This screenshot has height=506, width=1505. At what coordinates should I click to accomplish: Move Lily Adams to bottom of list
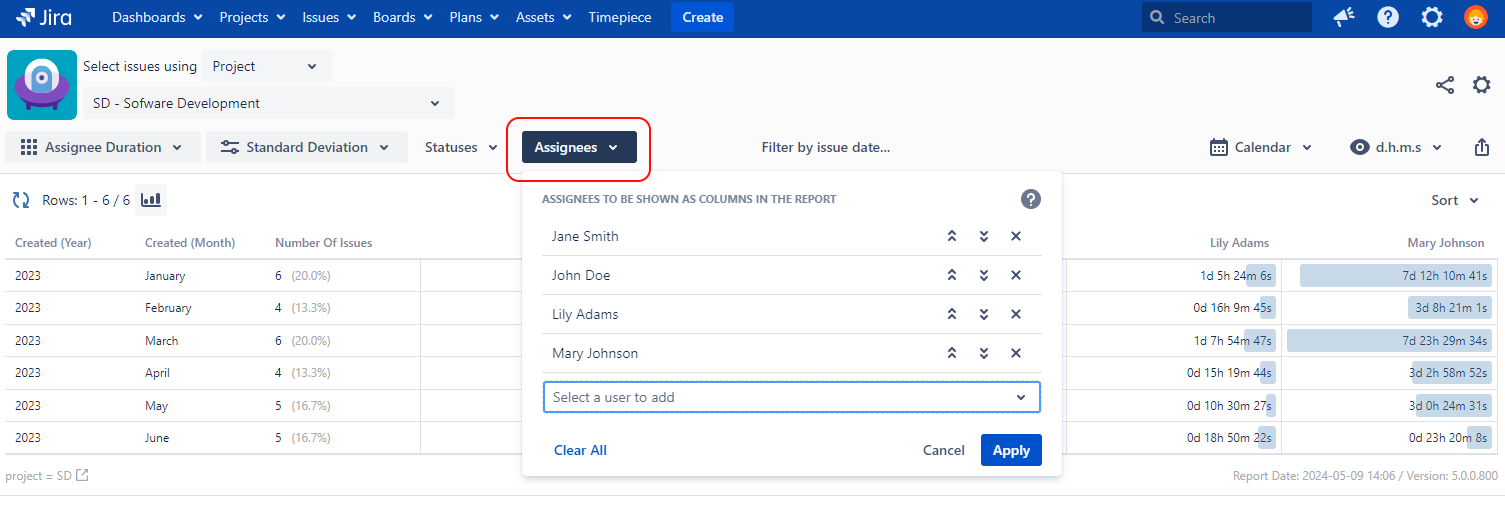tap(984, 314)
